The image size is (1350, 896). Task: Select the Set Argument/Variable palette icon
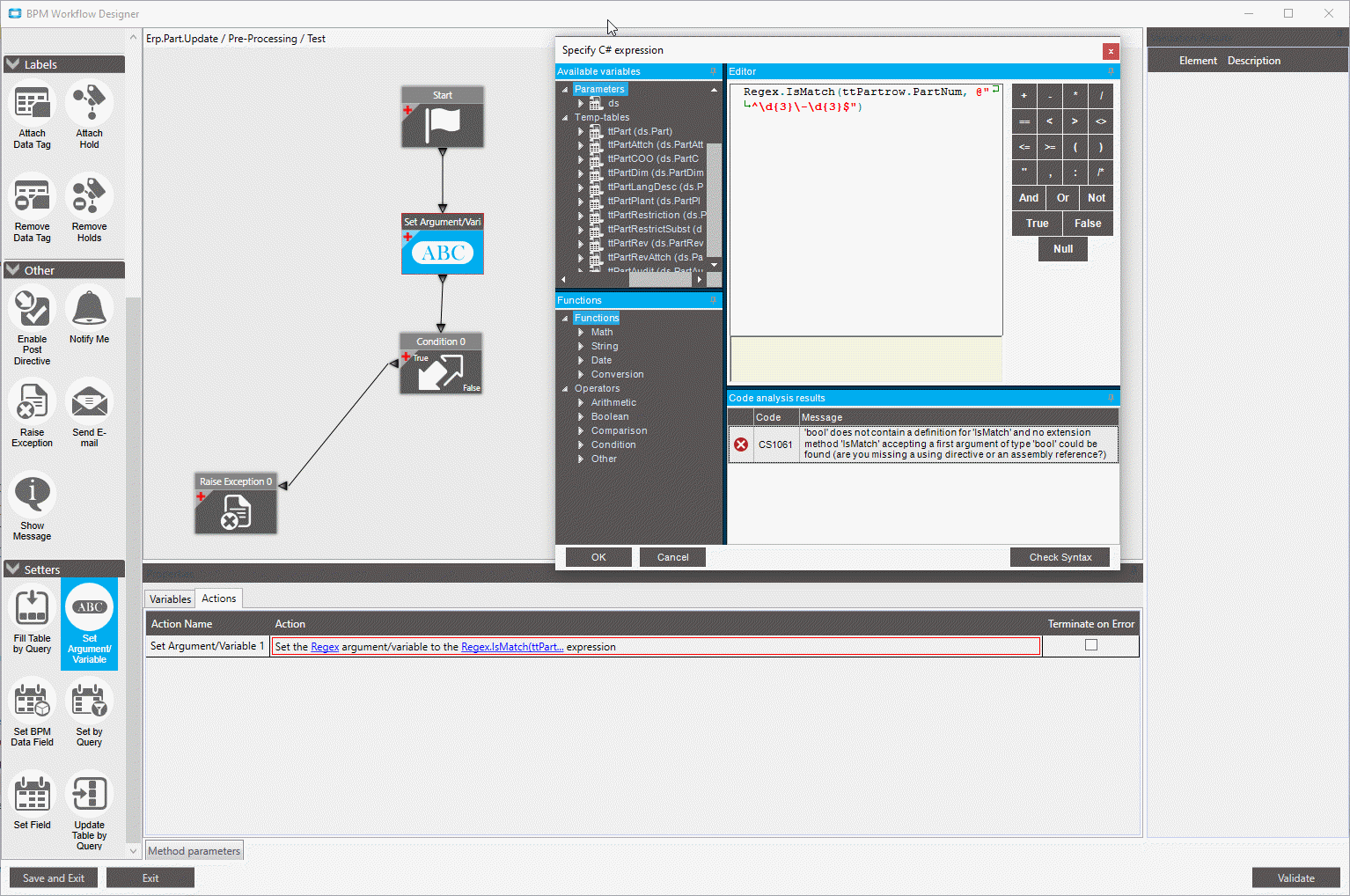89,608
